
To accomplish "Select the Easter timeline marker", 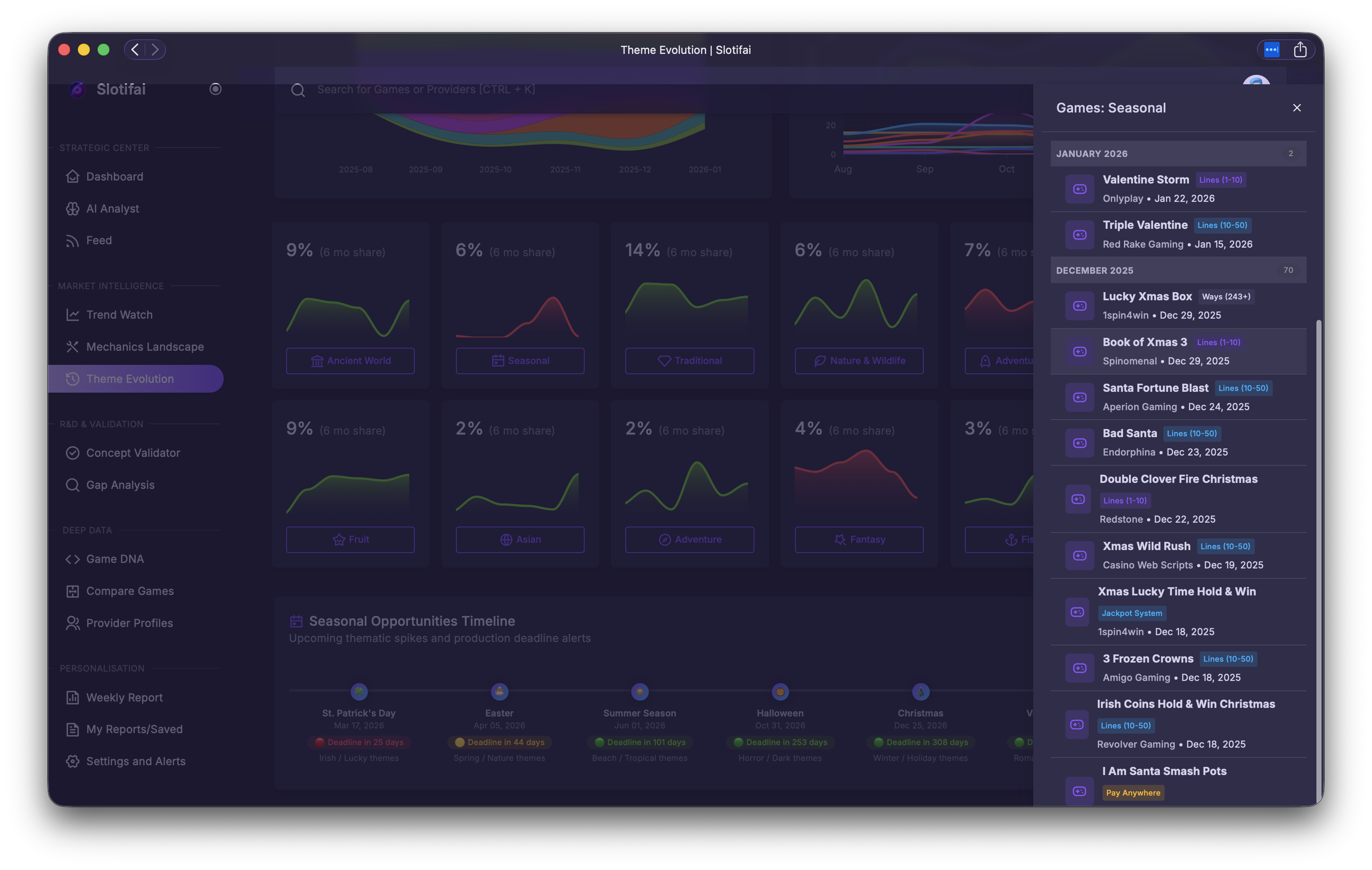I will pos(500,692).
